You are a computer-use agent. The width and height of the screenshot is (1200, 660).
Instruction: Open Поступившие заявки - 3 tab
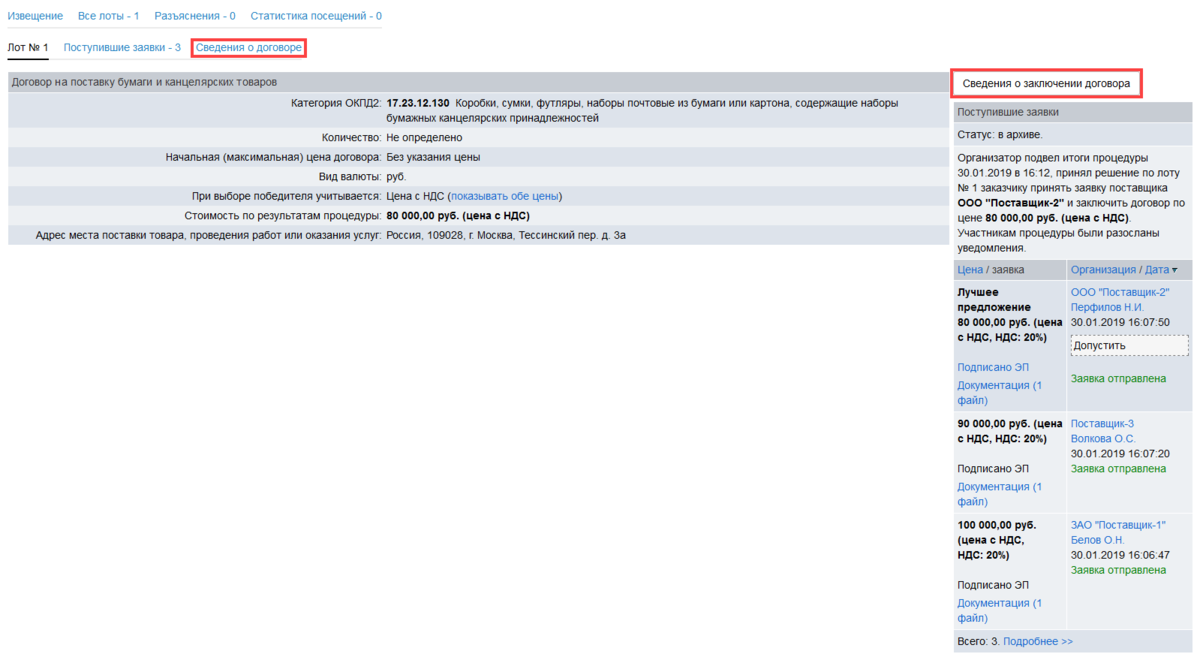pos(122,47)
